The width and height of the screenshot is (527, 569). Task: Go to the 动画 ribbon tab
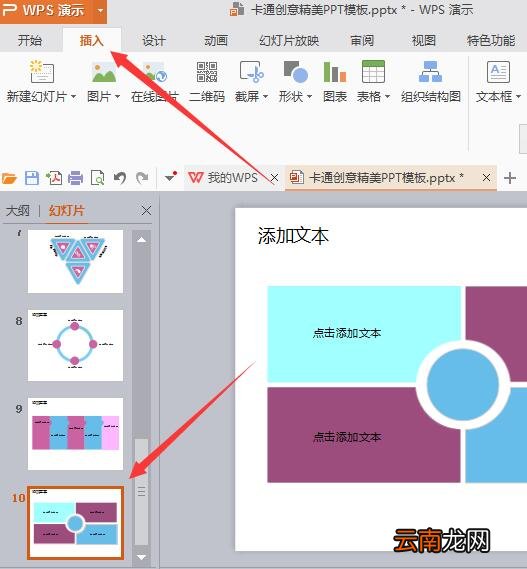coord(216,40)
